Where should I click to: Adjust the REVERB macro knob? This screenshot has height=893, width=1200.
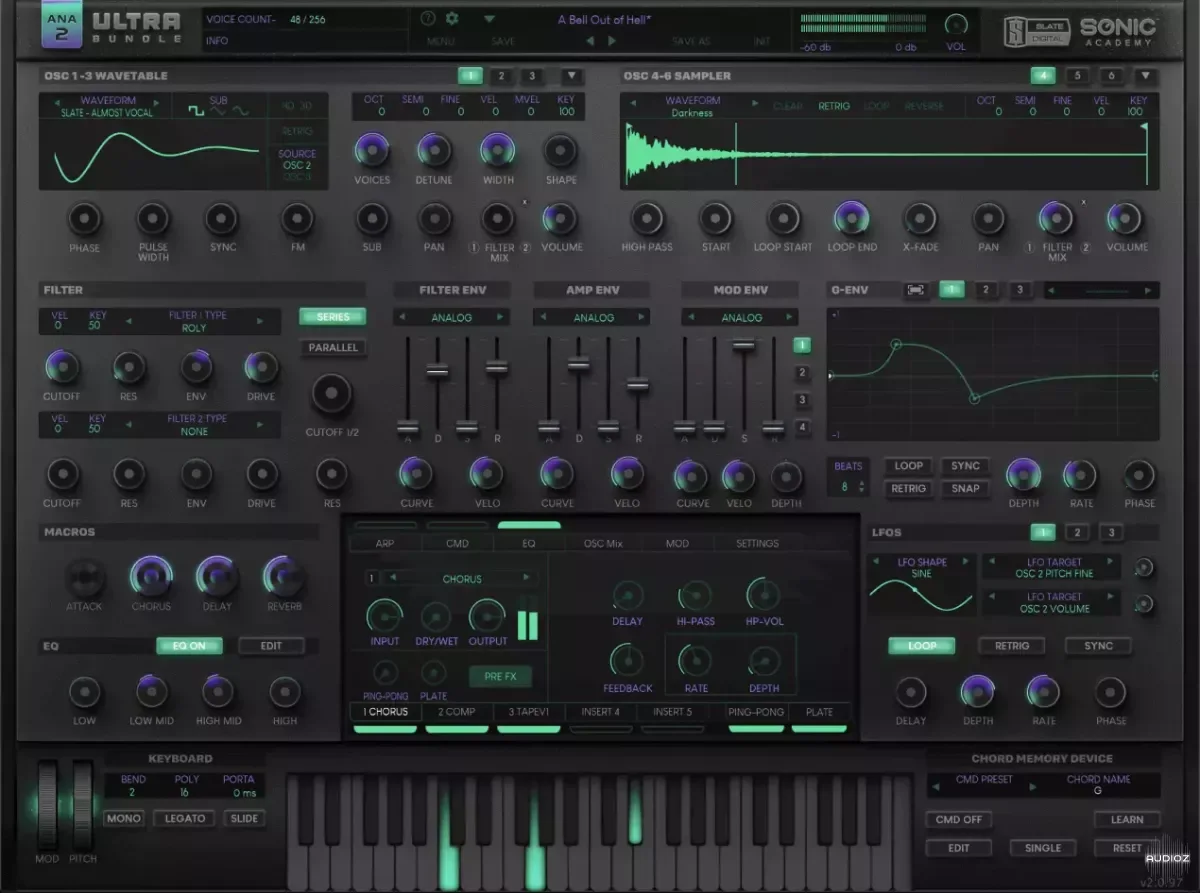(284, 577)
